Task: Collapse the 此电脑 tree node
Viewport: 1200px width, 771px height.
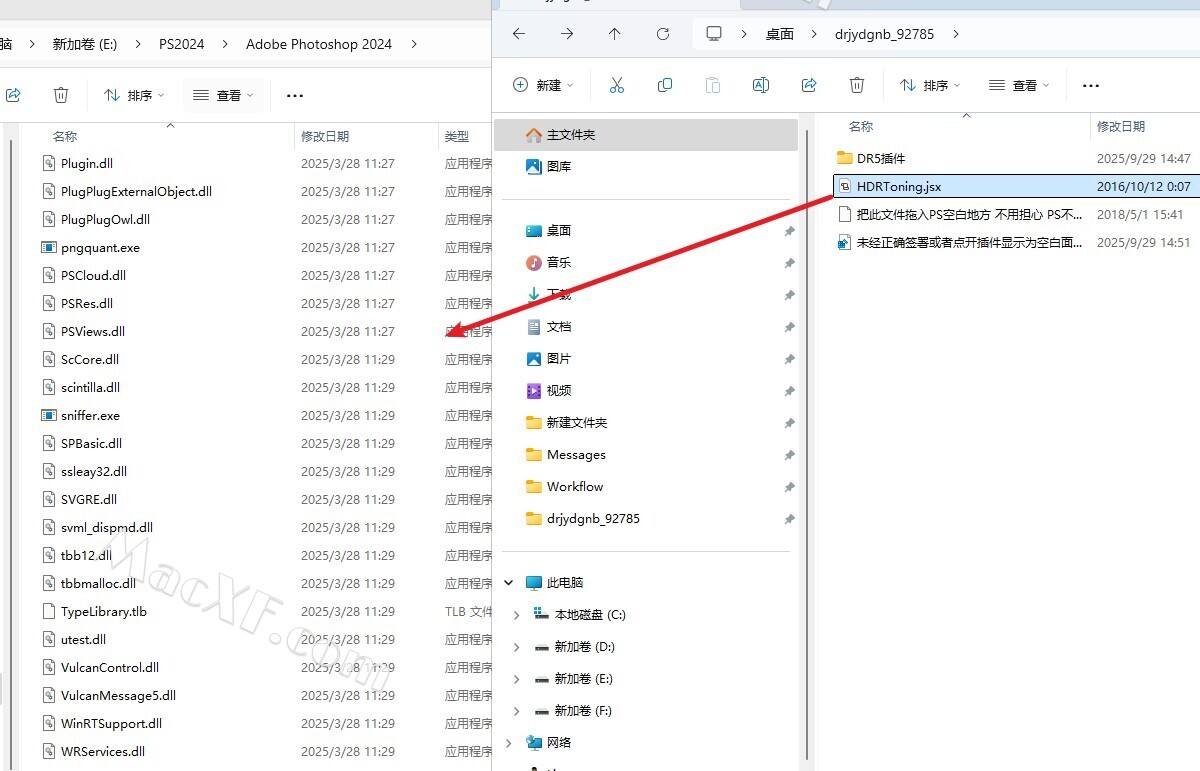Action: (x=509, y=583)
